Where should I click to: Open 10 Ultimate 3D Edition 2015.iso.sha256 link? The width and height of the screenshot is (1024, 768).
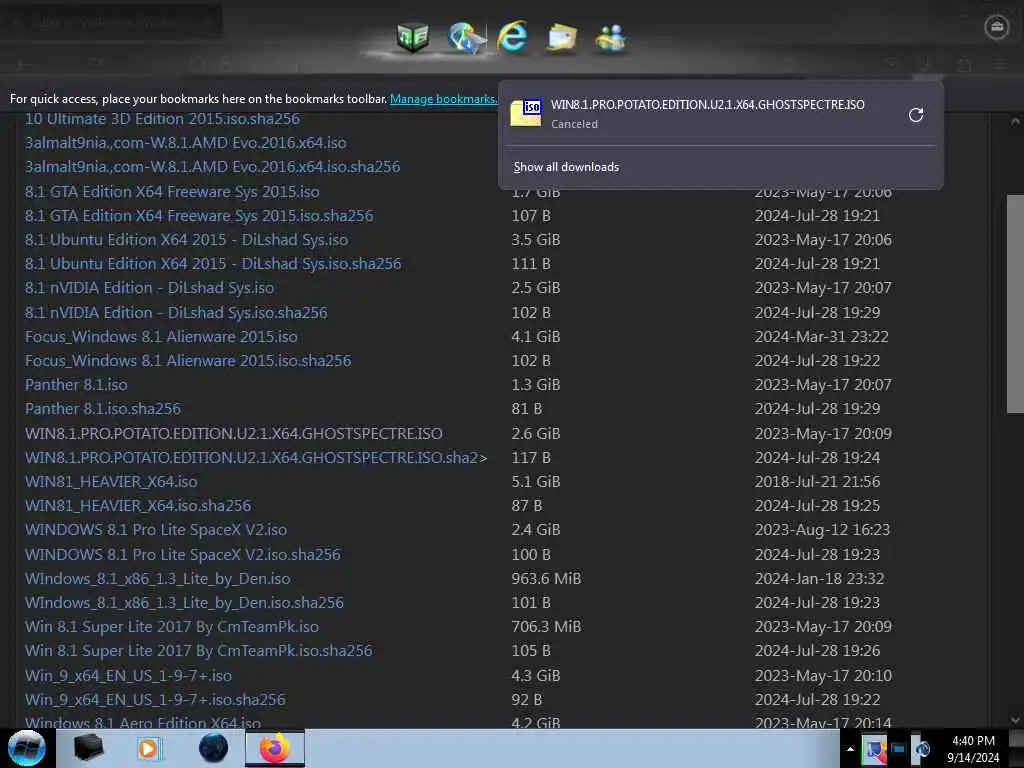(x=163, y=119)
